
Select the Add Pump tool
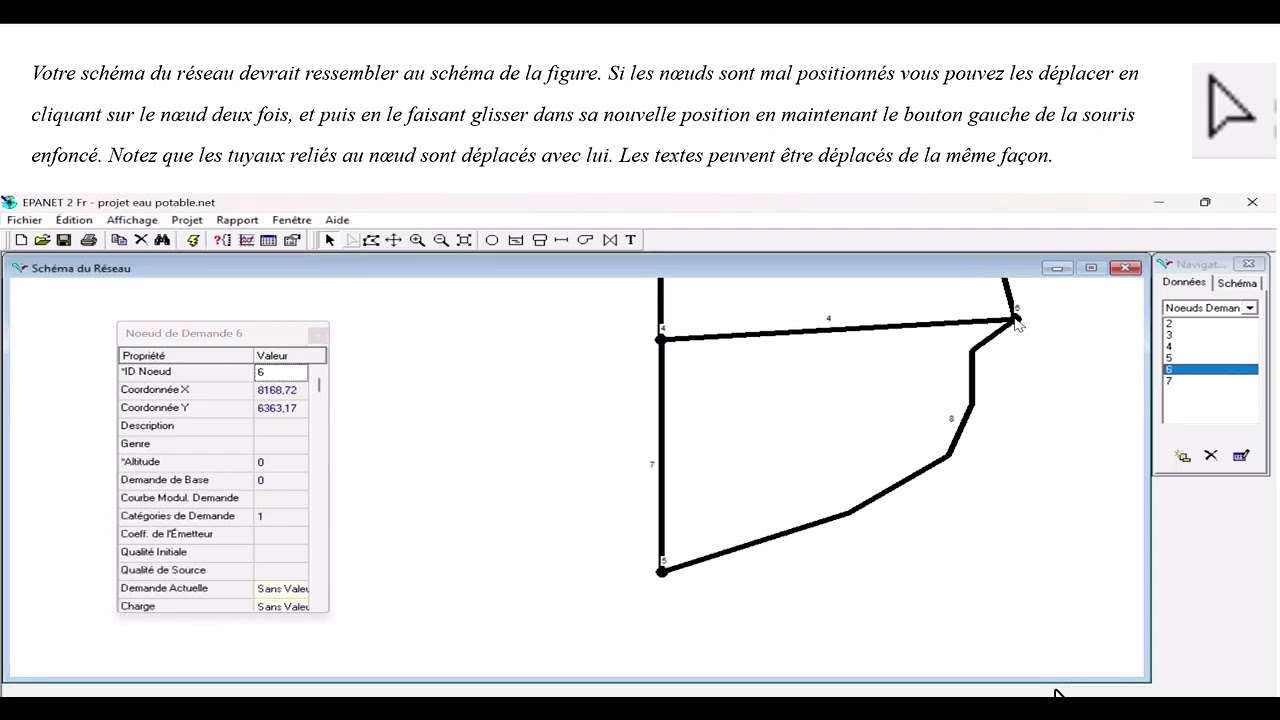pyautogui.click(x=586, y=240)
